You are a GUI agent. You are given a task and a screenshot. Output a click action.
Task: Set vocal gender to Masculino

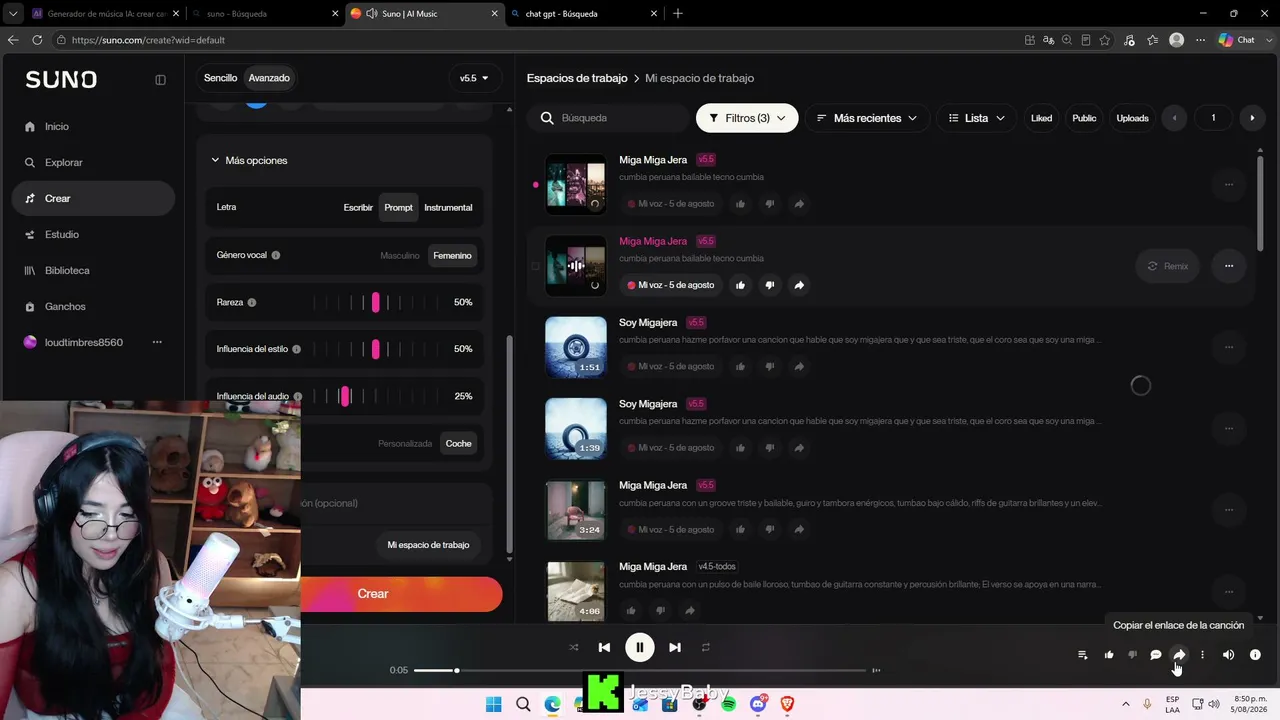pyautogui.click(x=400, y=256)
